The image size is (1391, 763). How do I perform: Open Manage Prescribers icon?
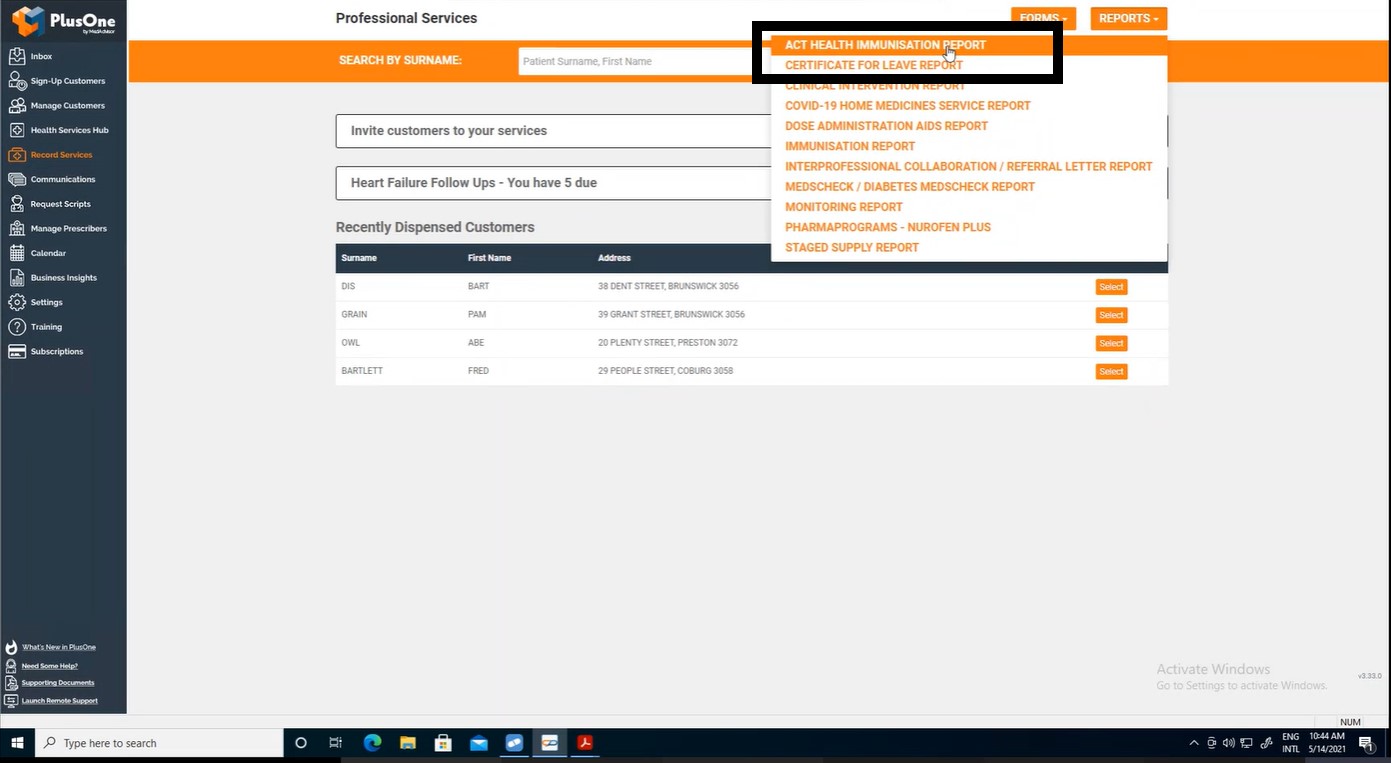click(x=16, y=228)
